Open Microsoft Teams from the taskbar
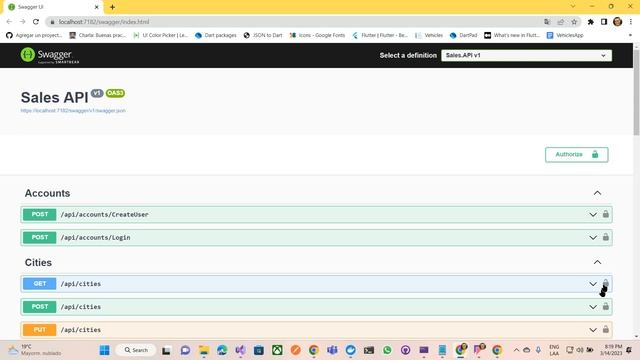Screen dimensions: 640x360 click(332, 350)
